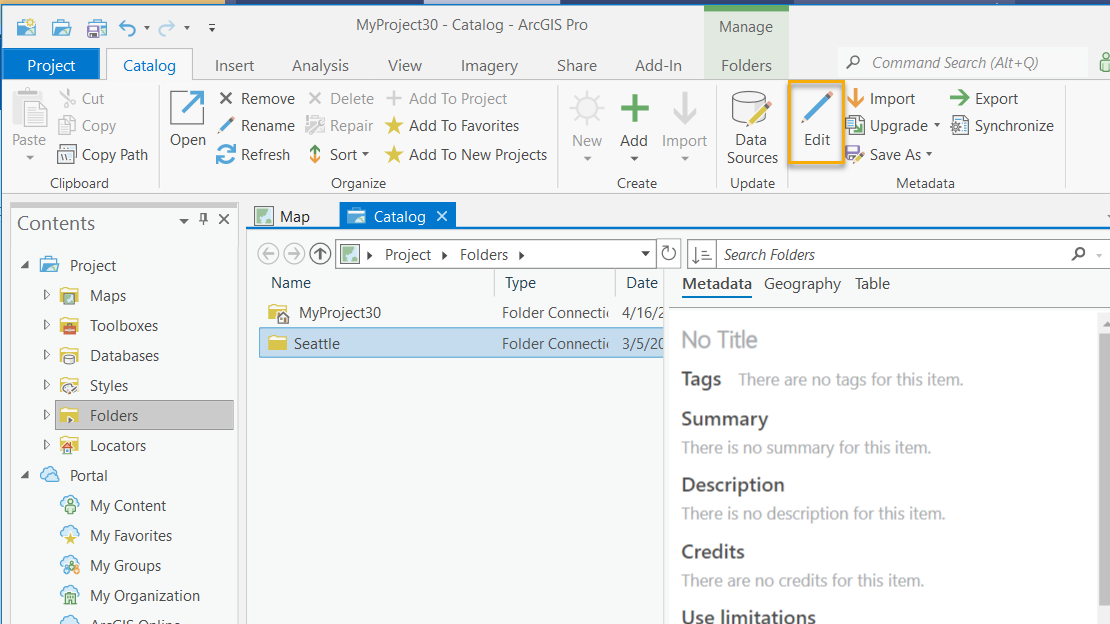Screen dimensions: 1110x624
Task: Open the Refresh icon to refresh the folder
Action: click(253, 153)
